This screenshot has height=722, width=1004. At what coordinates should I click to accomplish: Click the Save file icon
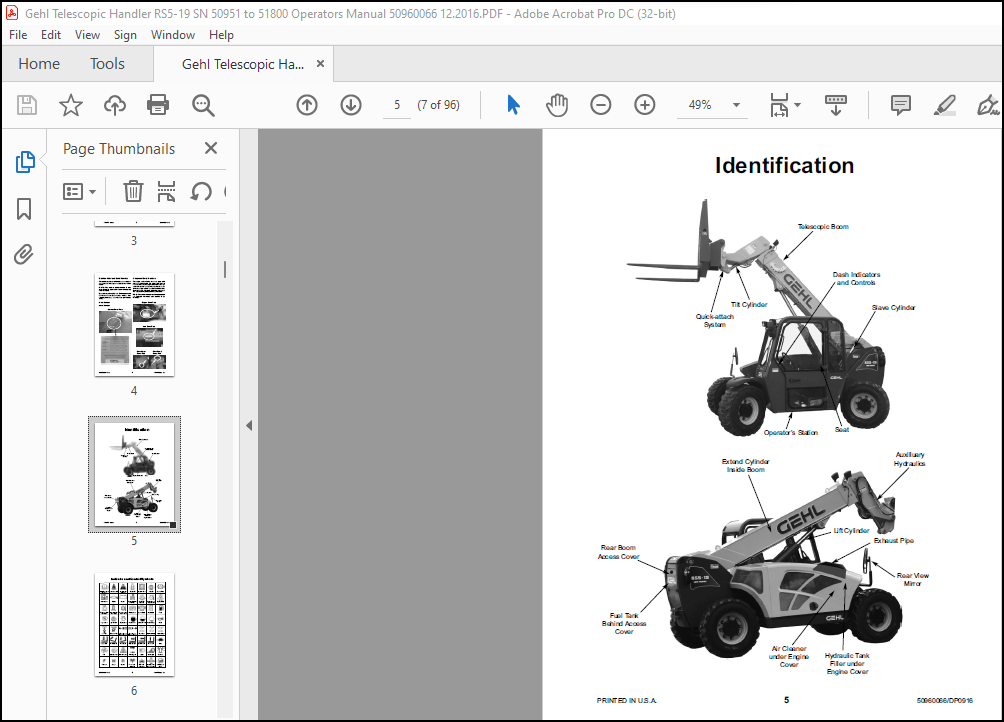click(x=27, y=105)
